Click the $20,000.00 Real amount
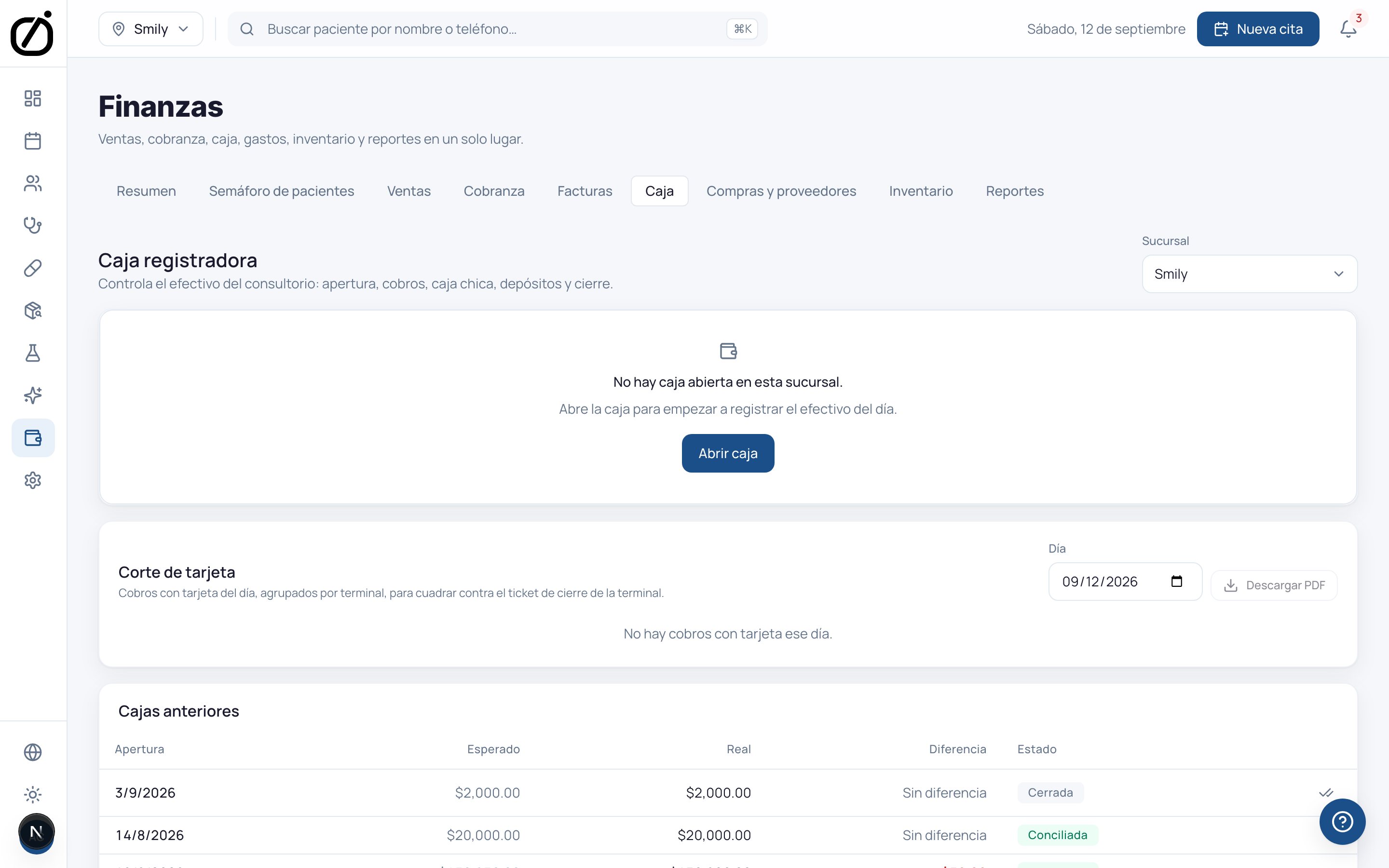Viewport: 1389px width, 868px height. [x=714, y=835]
